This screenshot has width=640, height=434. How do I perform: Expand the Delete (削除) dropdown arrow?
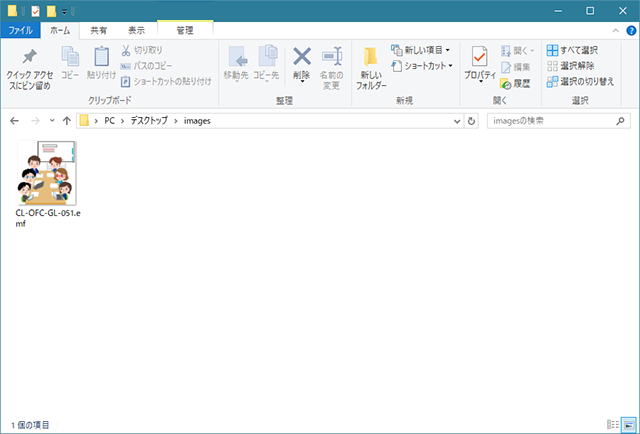click(302, 81)
